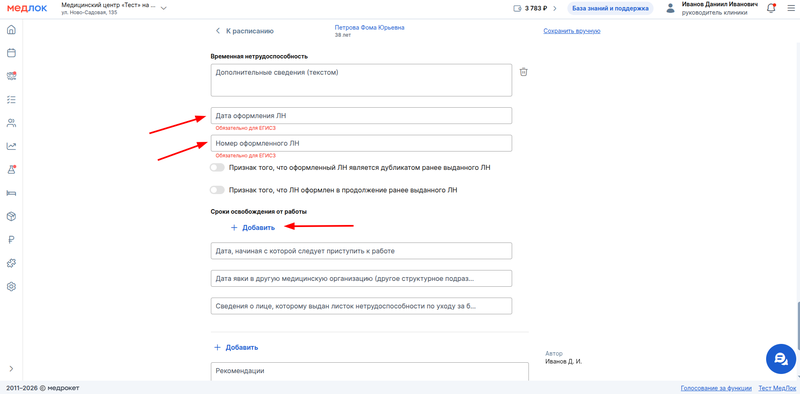Open Тест МедЛок link in footer
The width and height of the screenshot is (800, 394).
(x=777, y=387)
